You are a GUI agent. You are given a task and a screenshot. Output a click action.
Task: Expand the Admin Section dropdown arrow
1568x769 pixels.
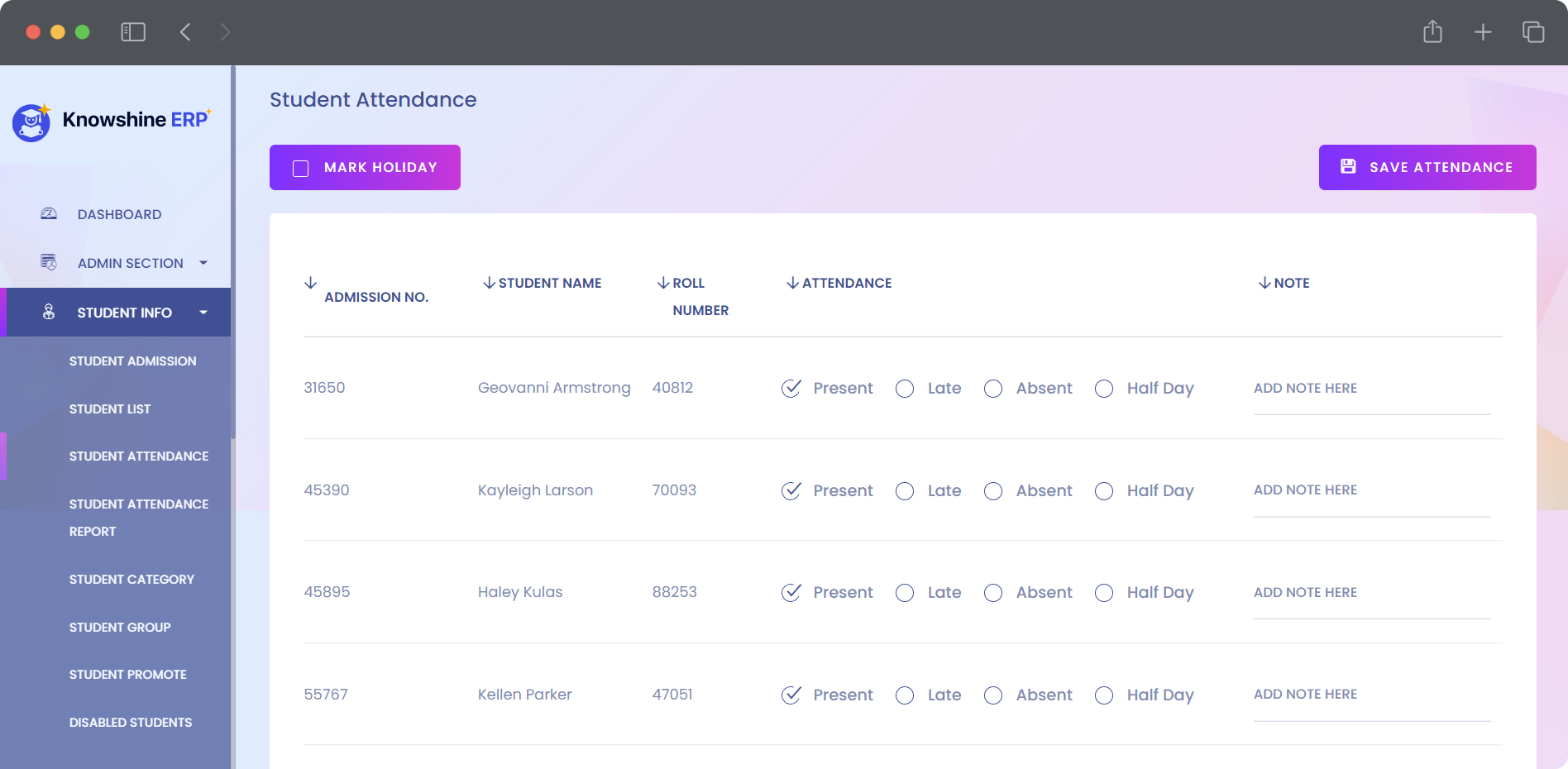coord(203,263)
